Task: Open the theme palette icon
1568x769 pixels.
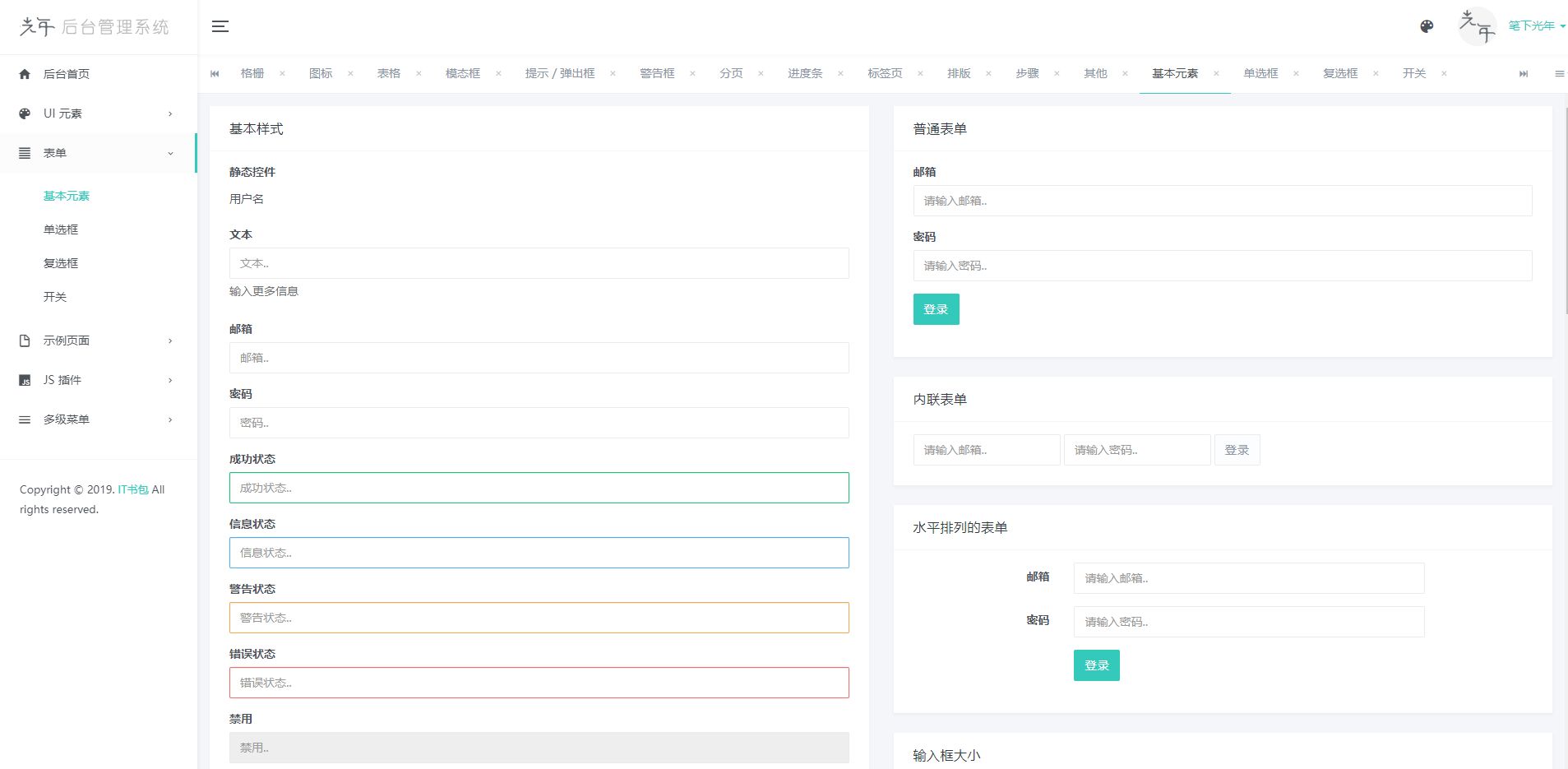Action: point(1427,26)
